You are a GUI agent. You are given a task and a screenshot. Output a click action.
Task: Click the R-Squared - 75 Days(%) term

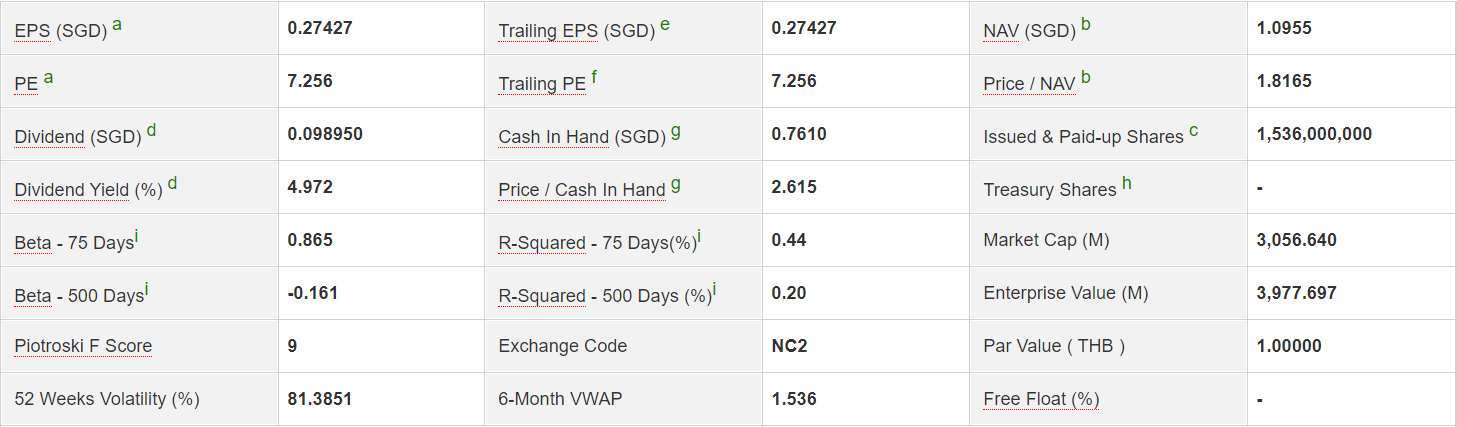pyautogui.click(x=542, y=243)
